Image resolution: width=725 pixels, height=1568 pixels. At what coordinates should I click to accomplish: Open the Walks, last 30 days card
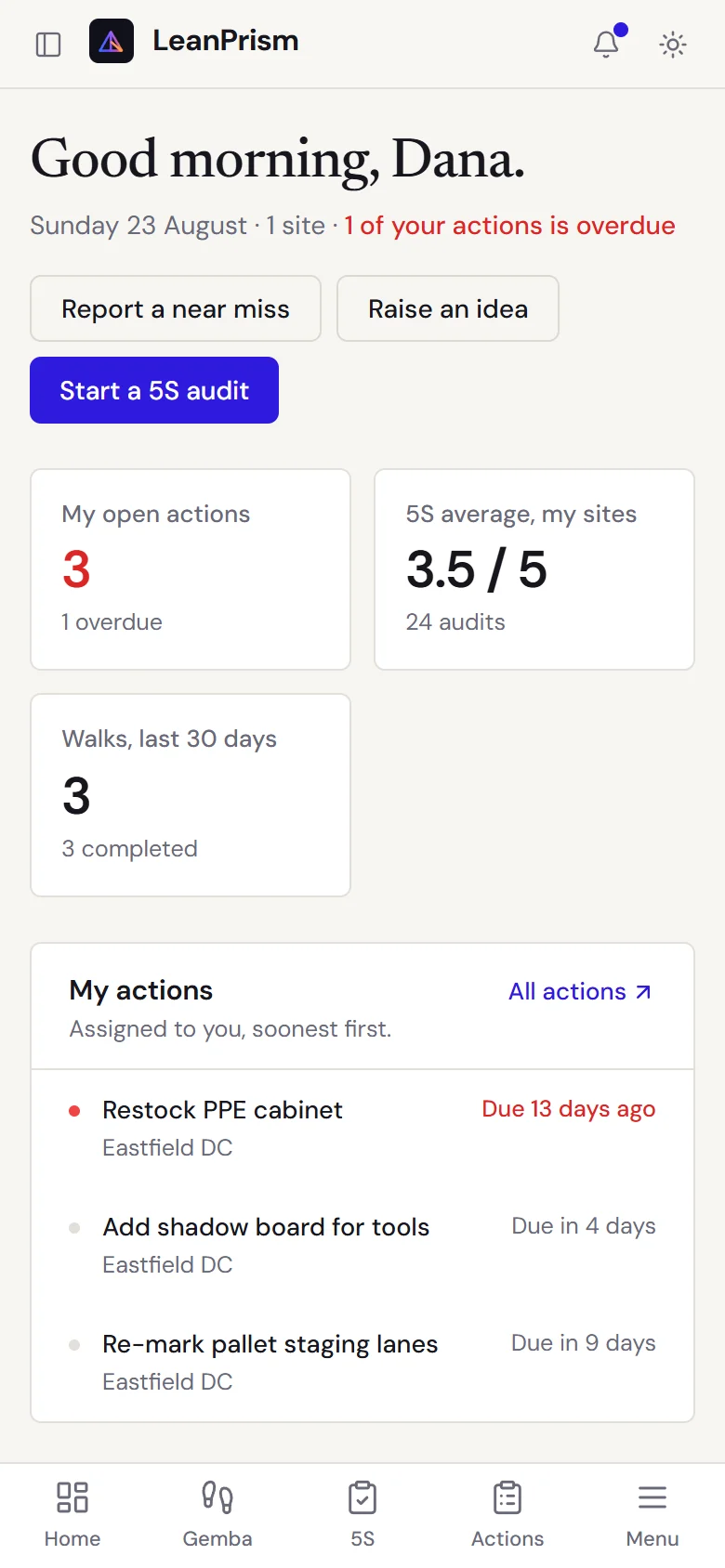tap(191, 795)
